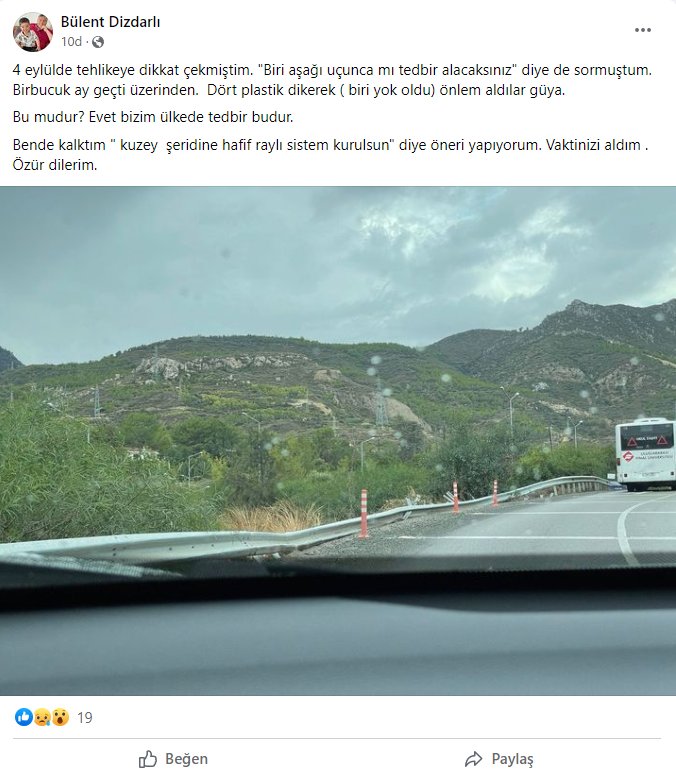Image resolution: width=676 pixels, height=778 pixels.
Task: Click the nearest orange bollard in photo
Action: (x=364, y=513)
